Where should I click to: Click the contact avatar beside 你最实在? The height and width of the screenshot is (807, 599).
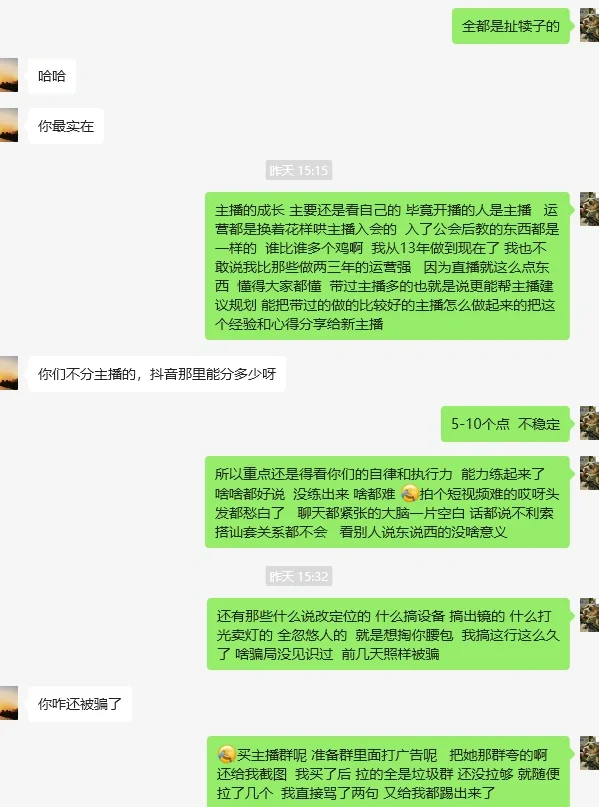coord(9,125)
